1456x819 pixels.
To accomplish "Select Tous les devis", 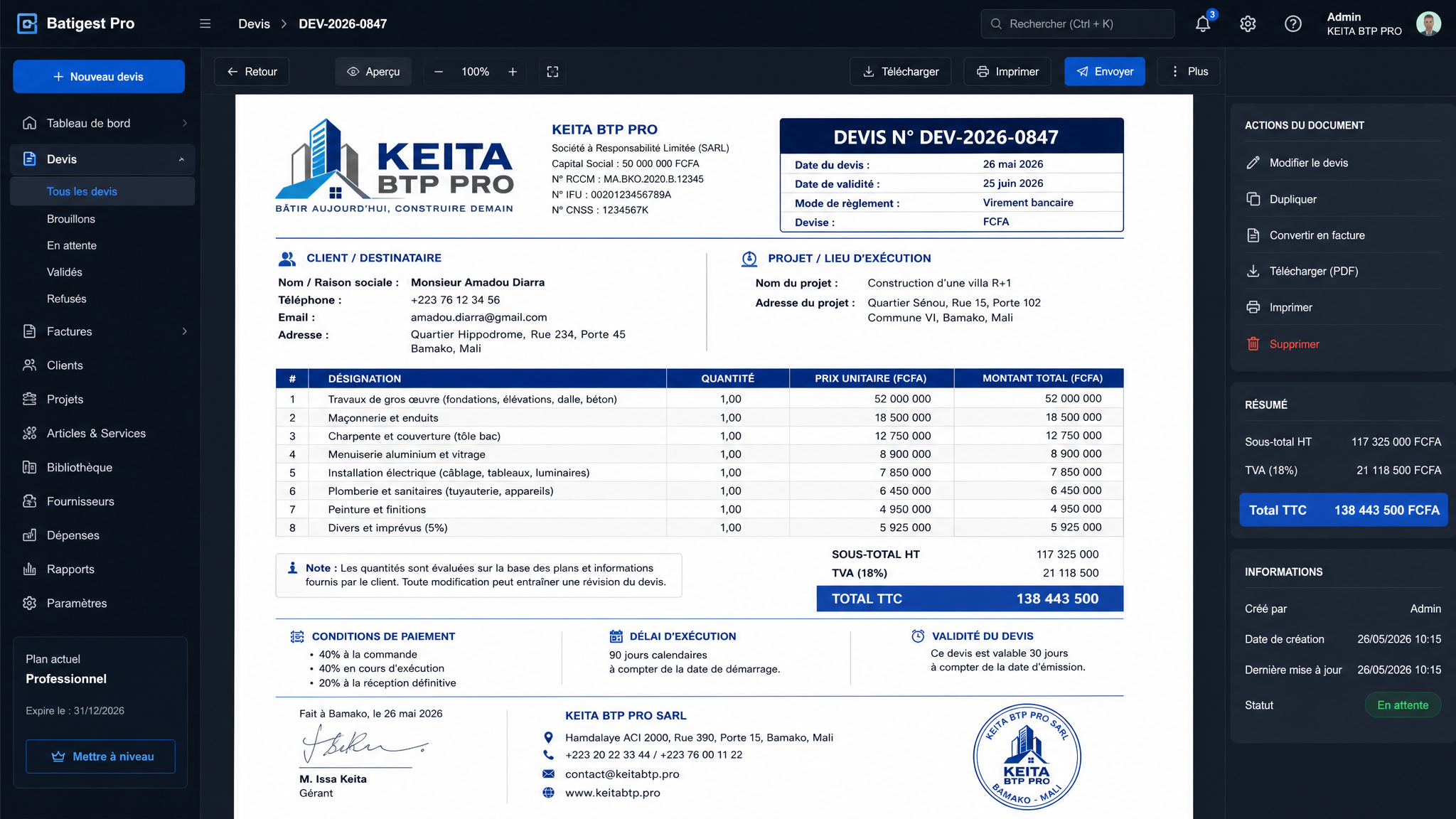I will click(x=102, y=192).
